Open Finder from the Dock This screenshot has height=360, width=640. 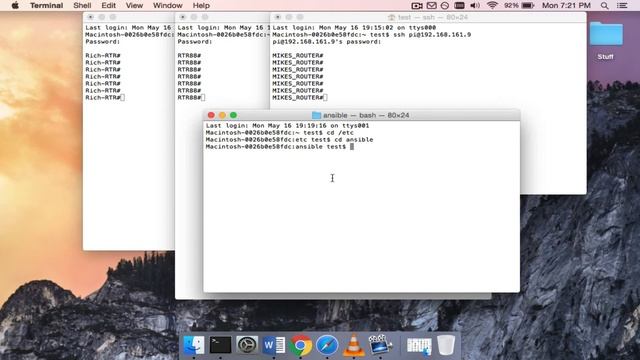click(194, 345)
